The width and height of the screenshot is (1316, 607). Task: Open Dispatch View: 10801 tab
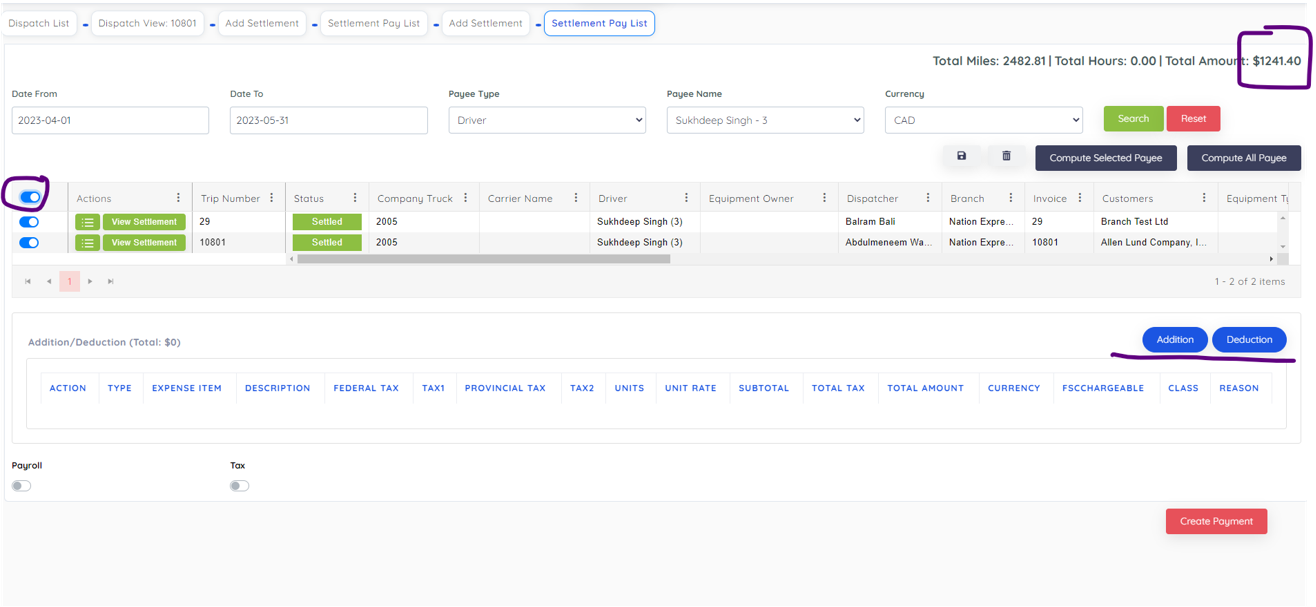147,23
